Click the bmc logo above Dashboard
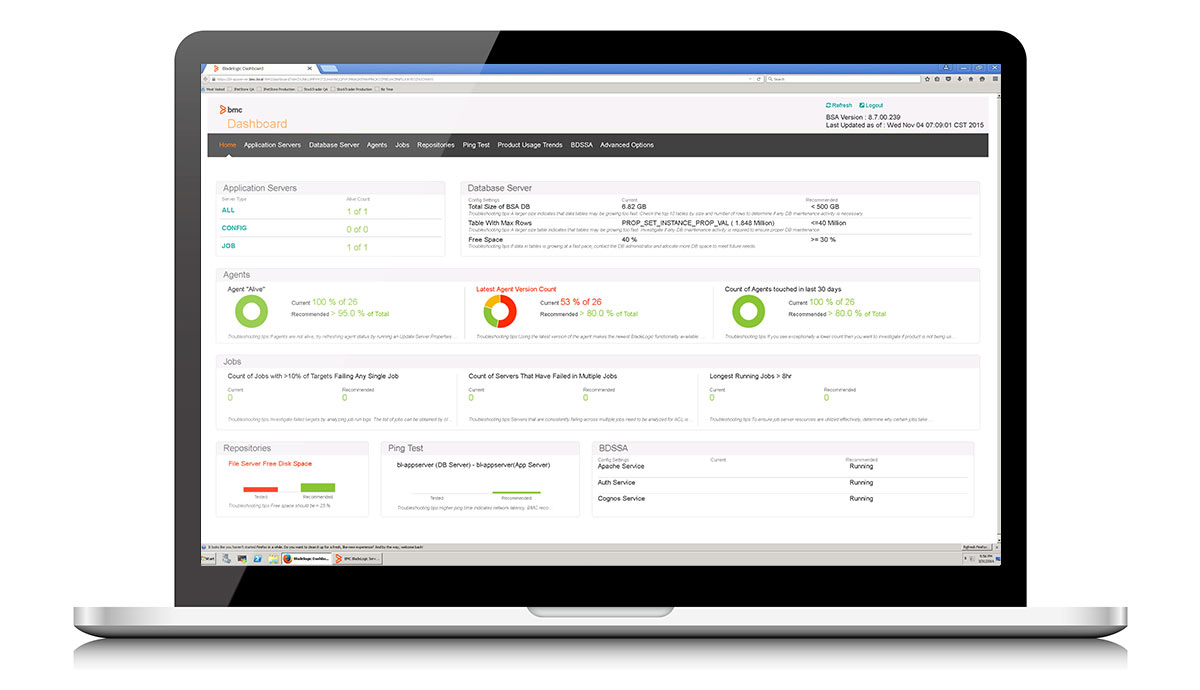 coord(231,108)
